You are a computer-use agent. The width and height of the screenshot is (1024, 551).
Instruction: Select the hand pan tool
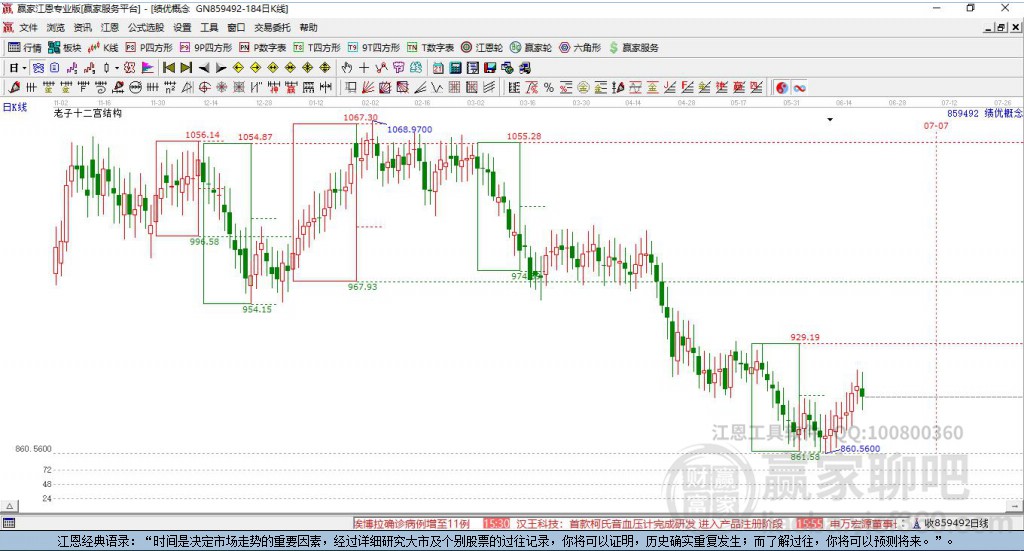(347, 68)
